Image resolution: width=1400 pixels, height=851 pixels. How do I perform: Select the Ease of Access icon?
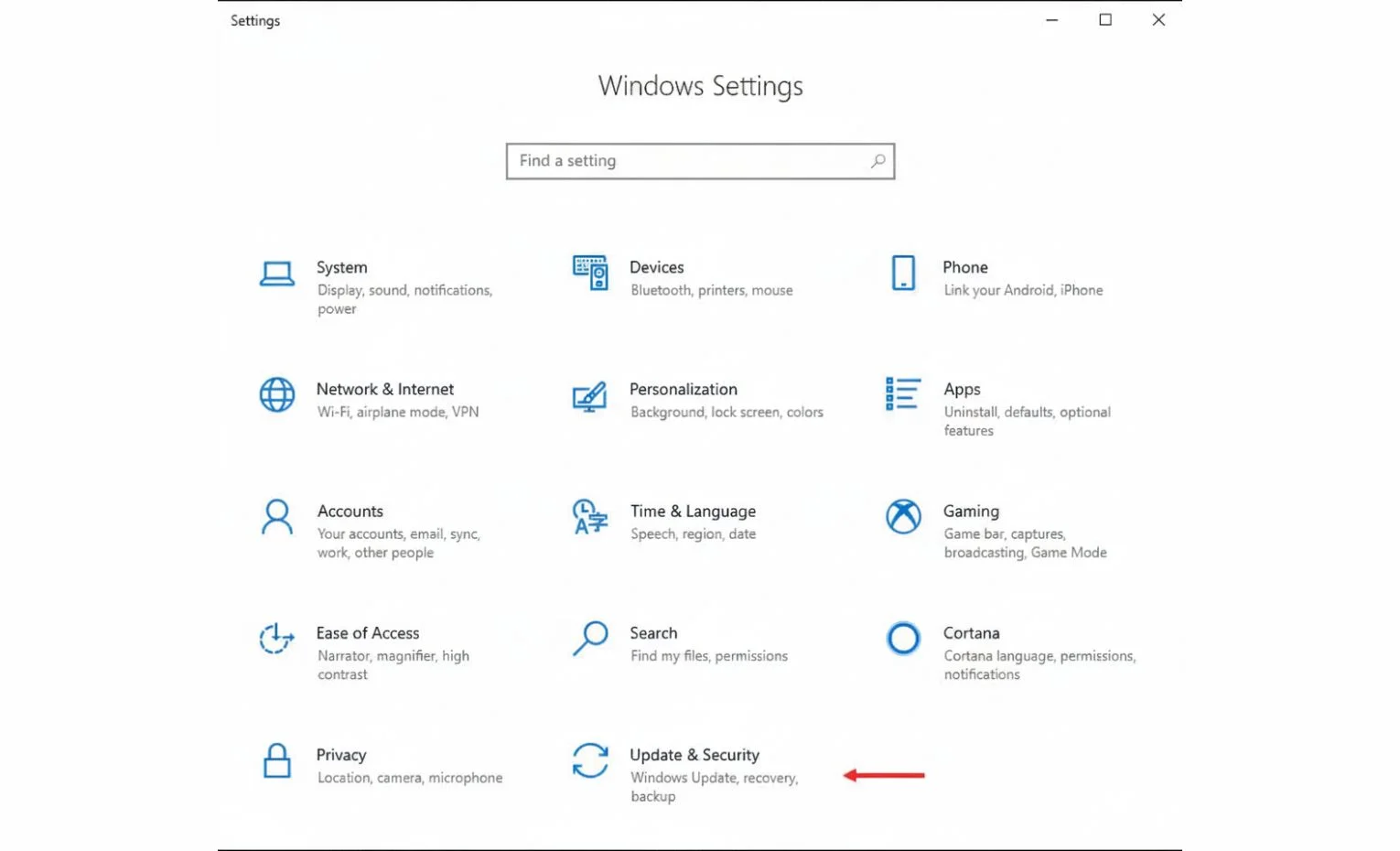(x=276, y=639)
